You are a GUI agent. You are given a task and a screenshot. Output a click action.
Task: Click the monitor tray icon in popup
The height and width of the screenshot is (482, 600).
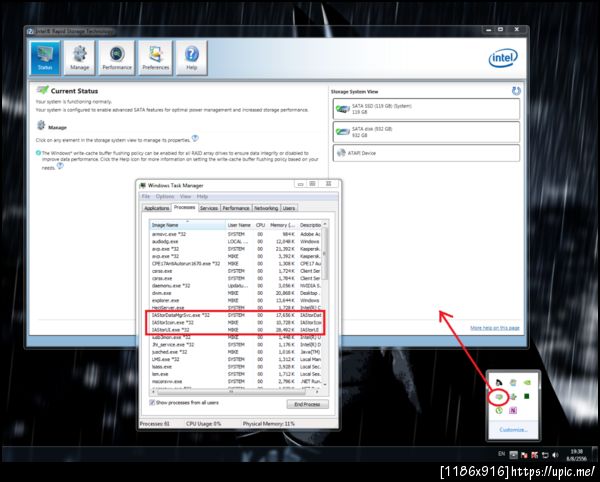(x=513, y=383)
